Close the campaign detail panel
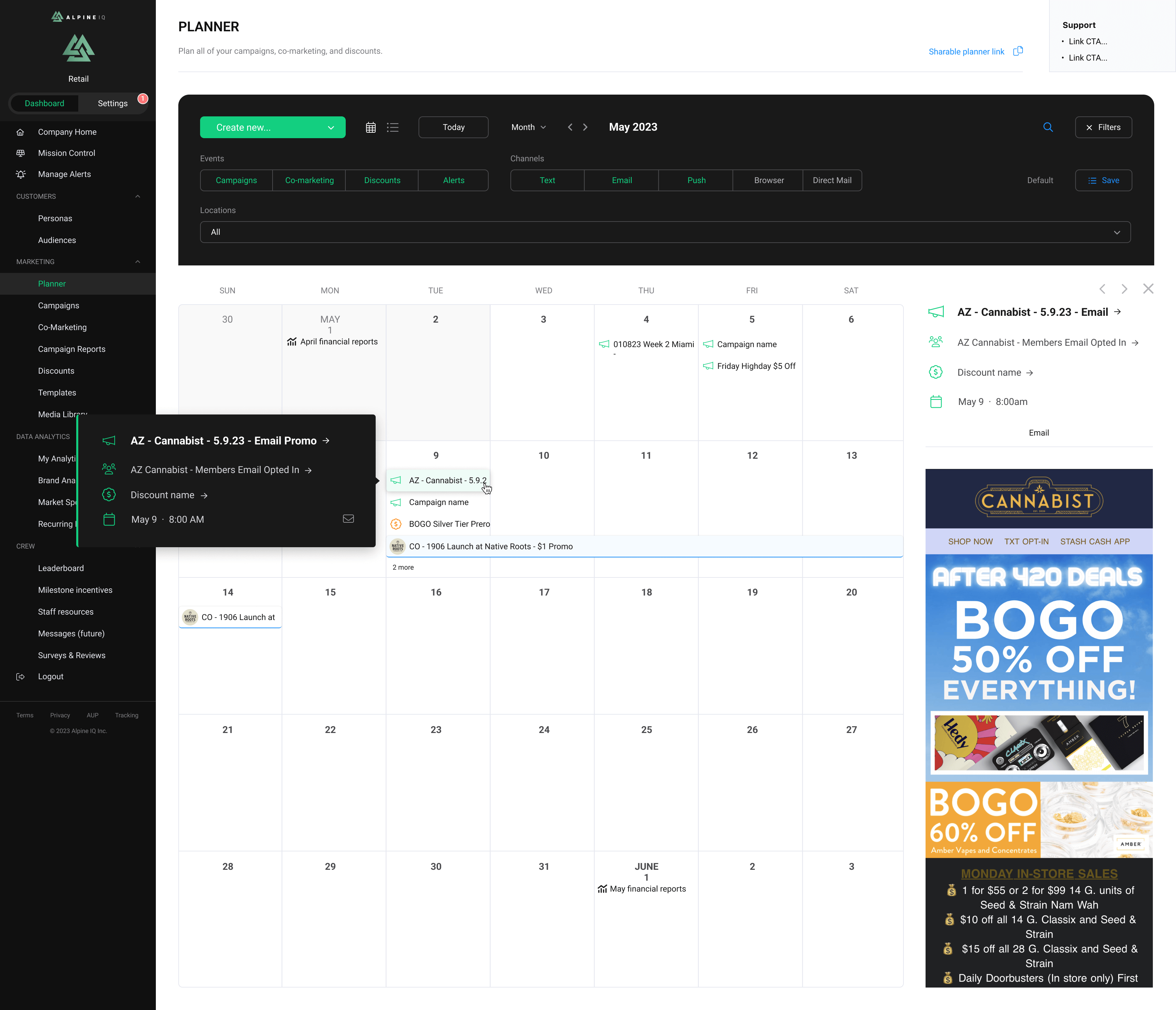 pos(1148,289)
